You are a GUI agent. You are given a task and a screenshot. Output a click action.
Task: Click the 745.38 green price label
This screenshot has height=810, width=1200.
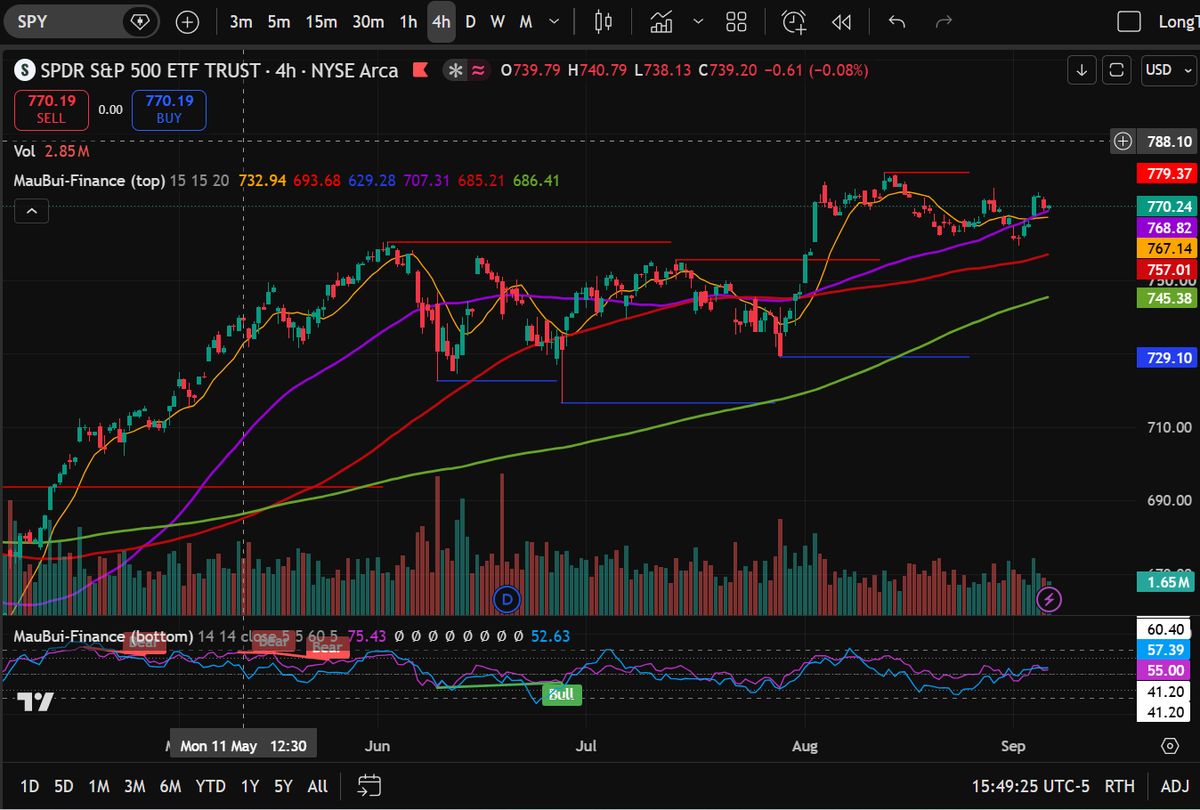point(1170,298)
